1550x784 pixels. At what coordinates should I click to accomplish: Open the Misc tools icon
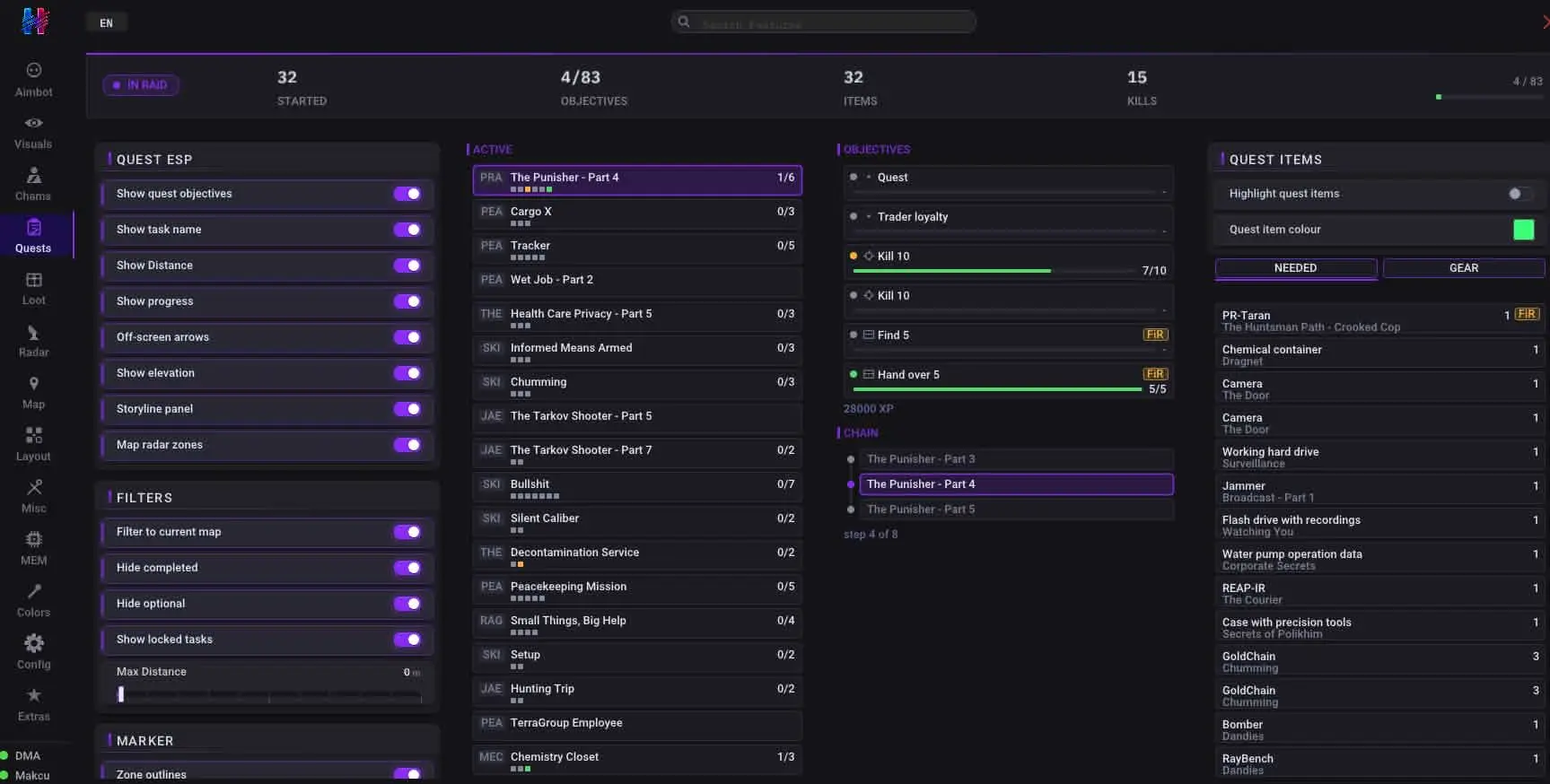pyautogui.click(x=34, y=488)
